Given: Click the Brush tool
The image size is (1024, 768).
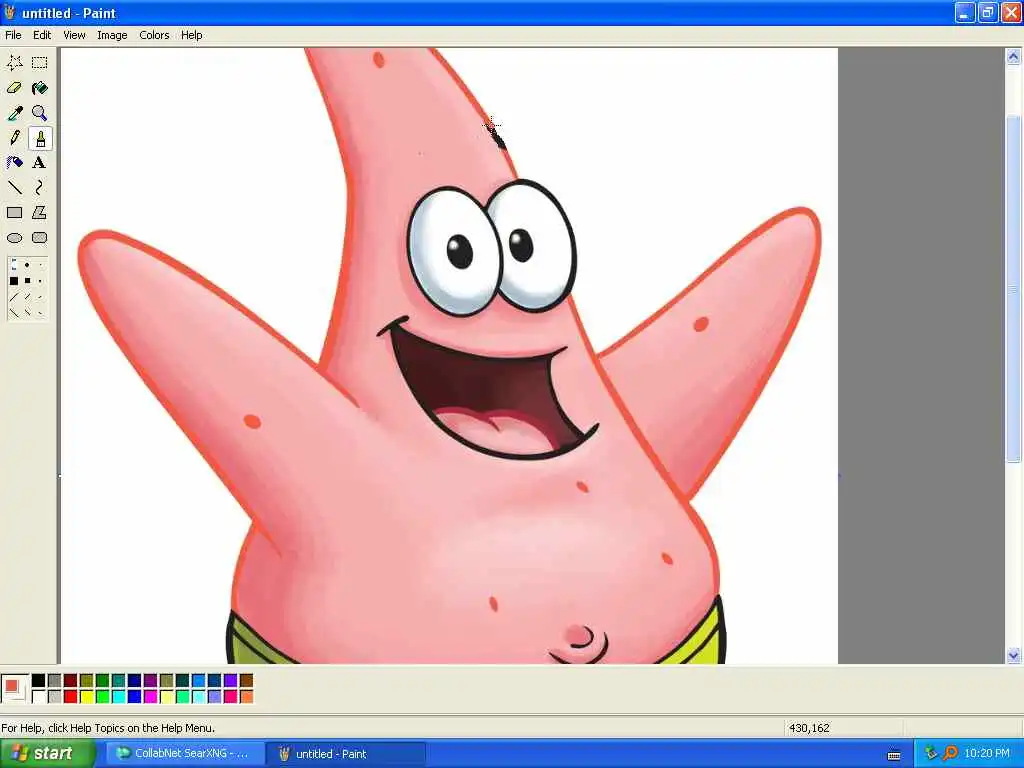Looking at the screenshot, I should point(40,138).
